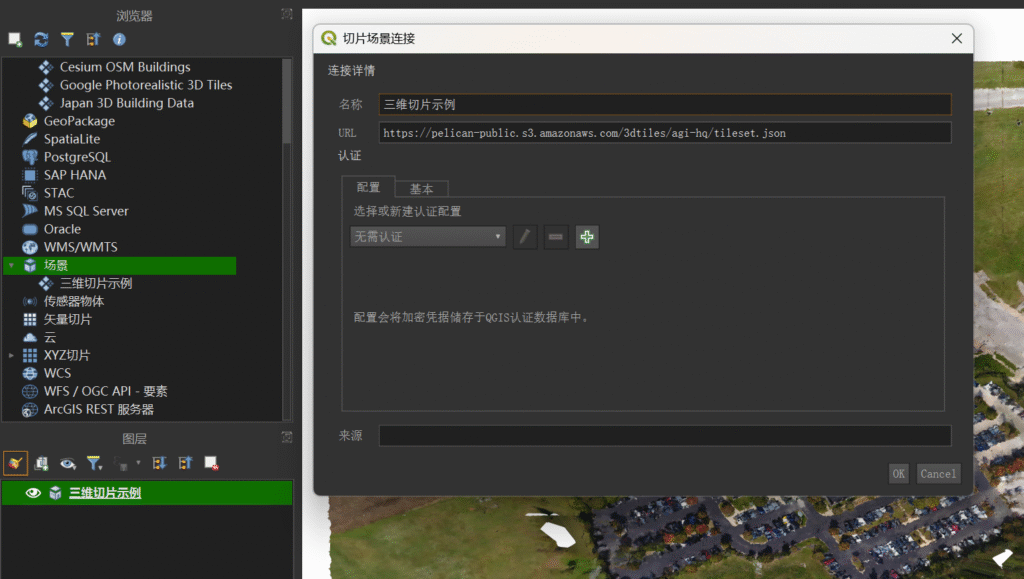
Task: Show Browser item properties info icon
Action: pos(120,40)
